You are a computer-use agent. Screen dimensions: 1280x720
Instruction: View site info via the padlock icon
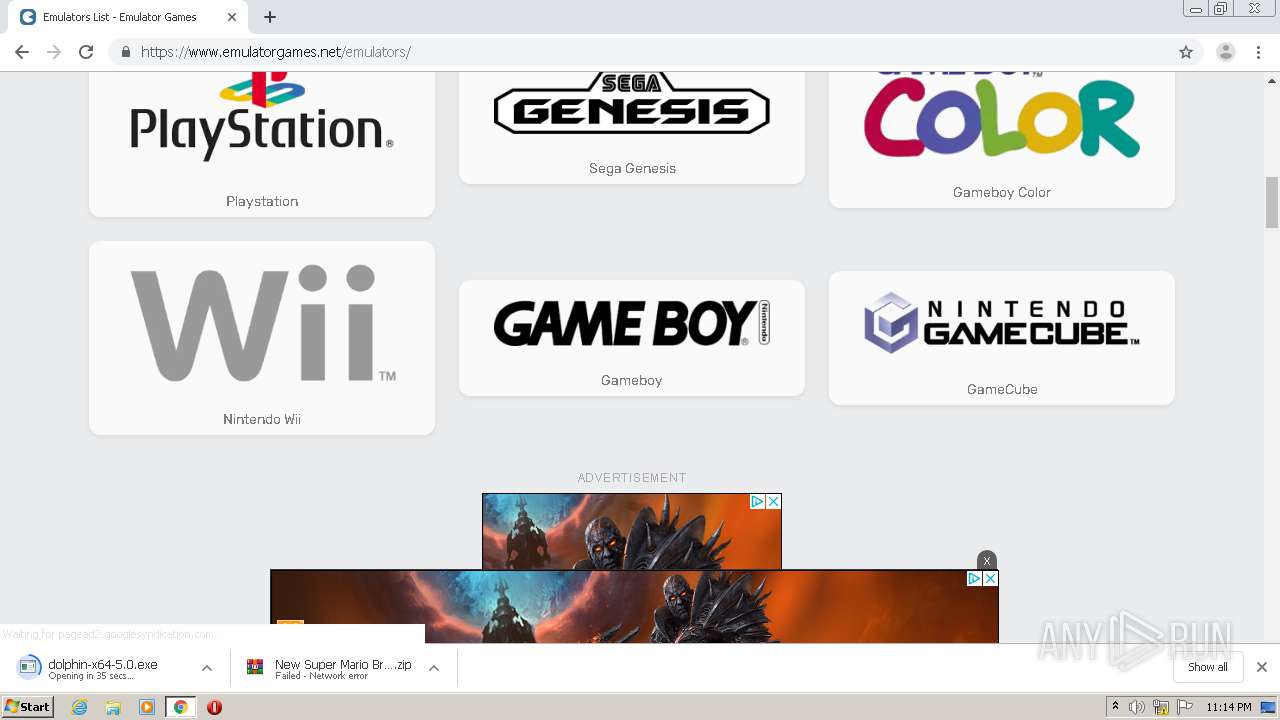pos(125,52)
